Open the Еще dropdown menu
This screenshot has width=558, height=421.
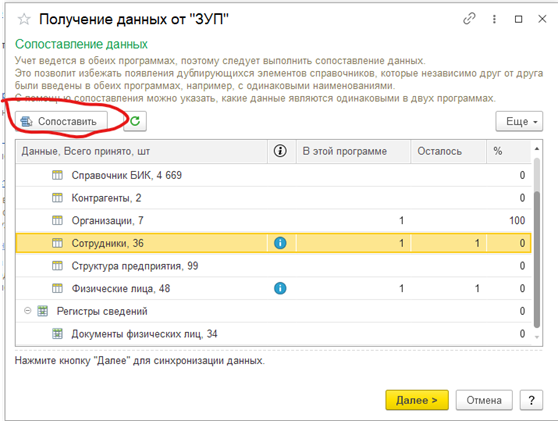click(x=519, y=121)
